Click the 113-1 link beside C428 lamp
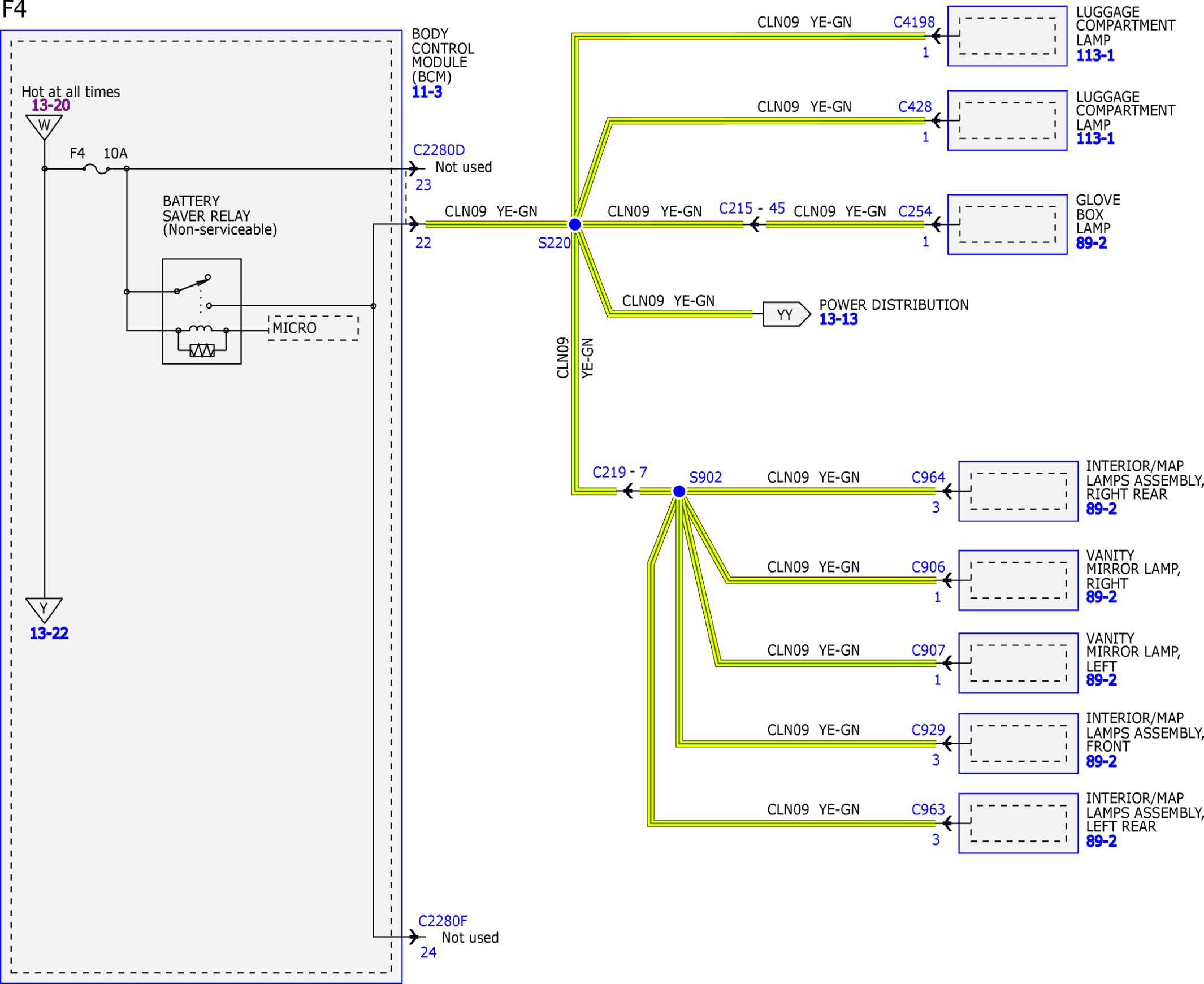Viewport: 1204px width, 984px height. 1095,138
